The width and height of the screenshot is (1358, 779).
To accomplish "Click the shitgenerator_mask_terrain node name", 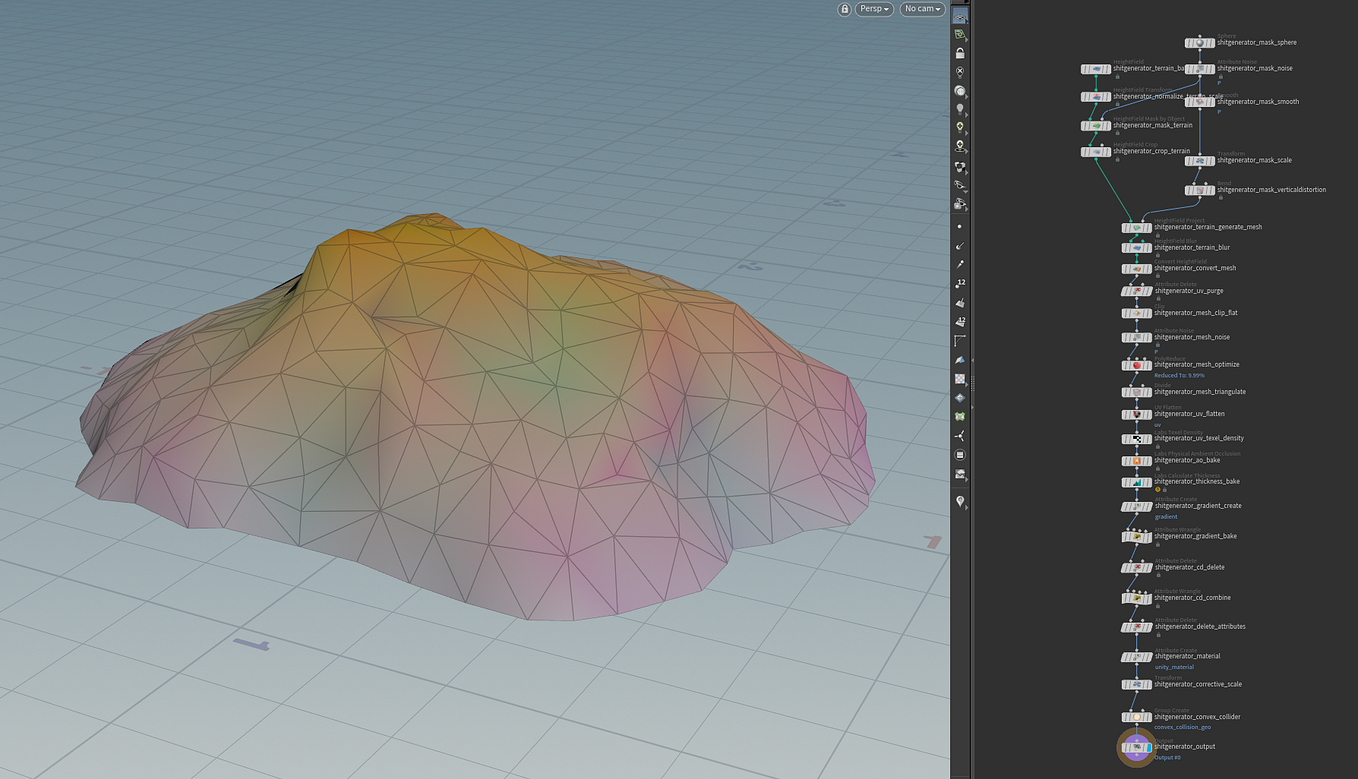I will (1152, 126).
